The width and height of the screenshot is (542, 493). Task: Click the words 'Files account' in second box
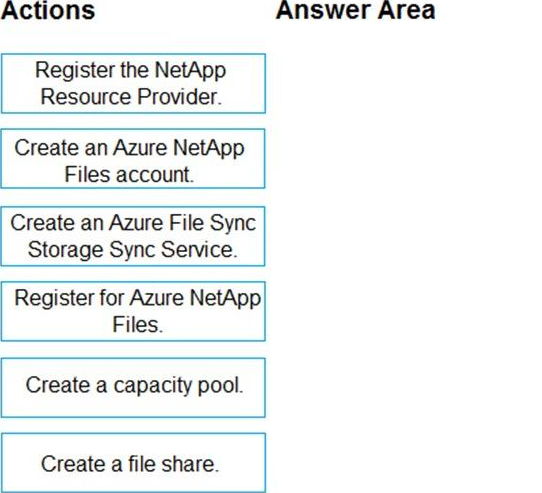pyautogui.click(x=129, y=174)
